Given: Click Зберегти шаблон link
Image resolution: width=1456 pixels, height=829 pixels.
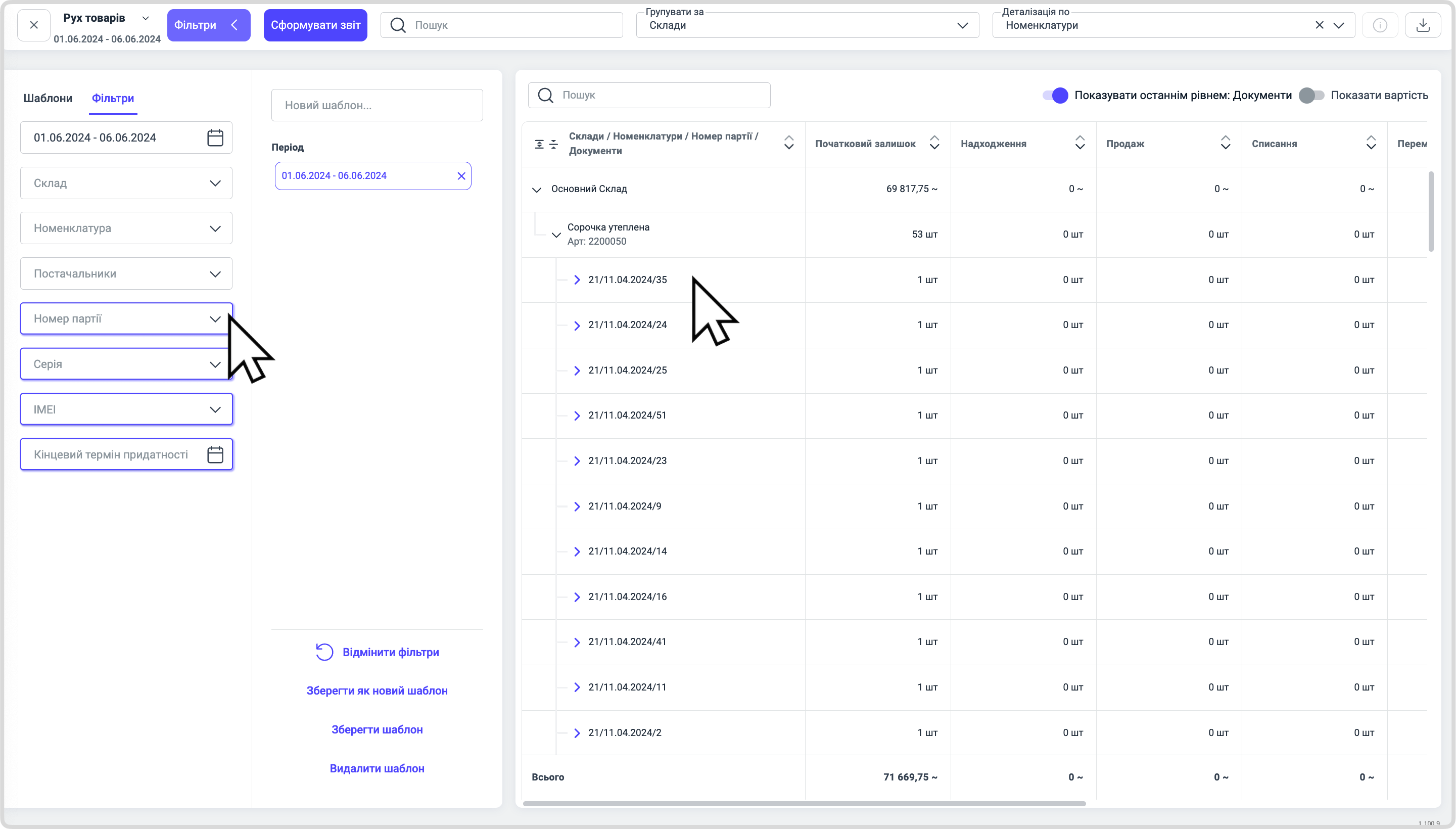Looking at the screenshot, I should tap(377, 730).
